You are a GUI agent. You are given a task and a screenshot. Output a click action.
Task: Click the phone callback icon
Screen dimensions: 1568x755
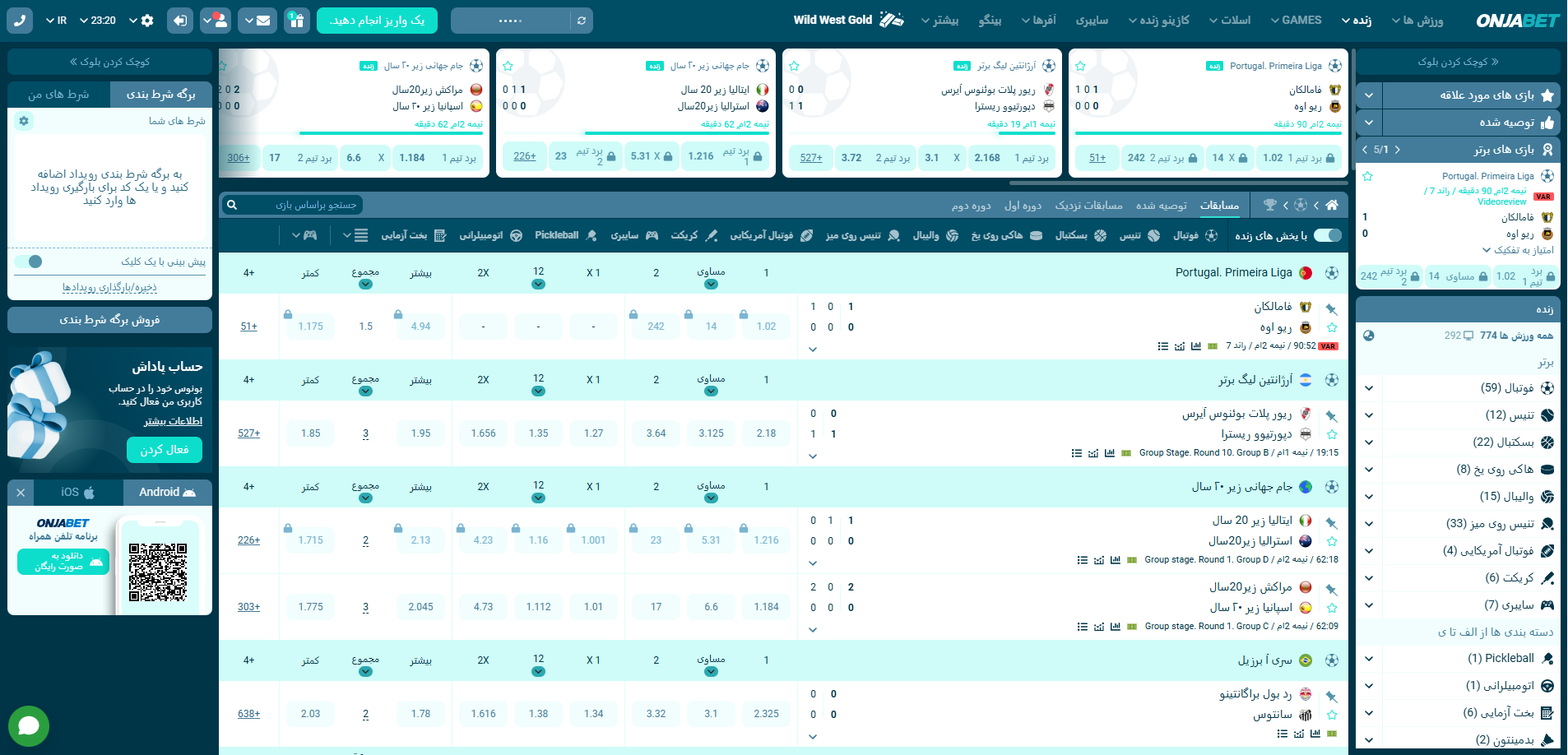click(x=20, y=21)
